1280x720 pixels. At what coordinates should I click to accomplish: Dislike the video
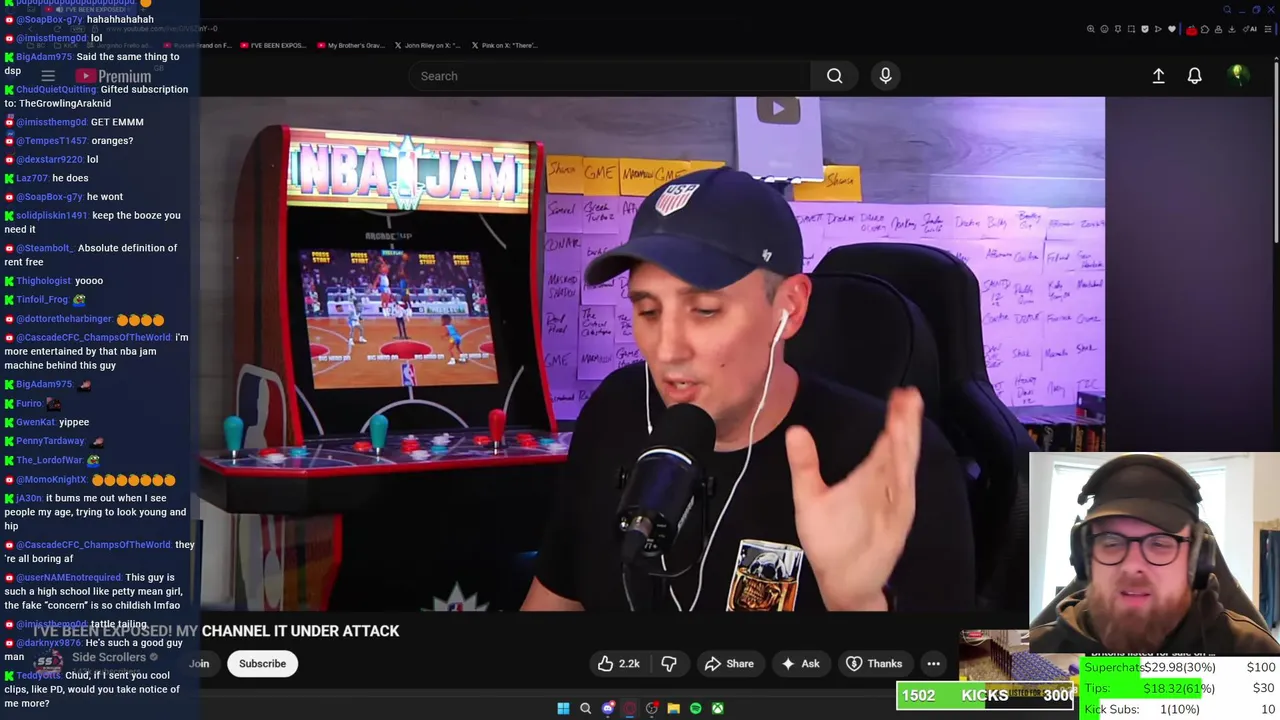click(669, 664)
